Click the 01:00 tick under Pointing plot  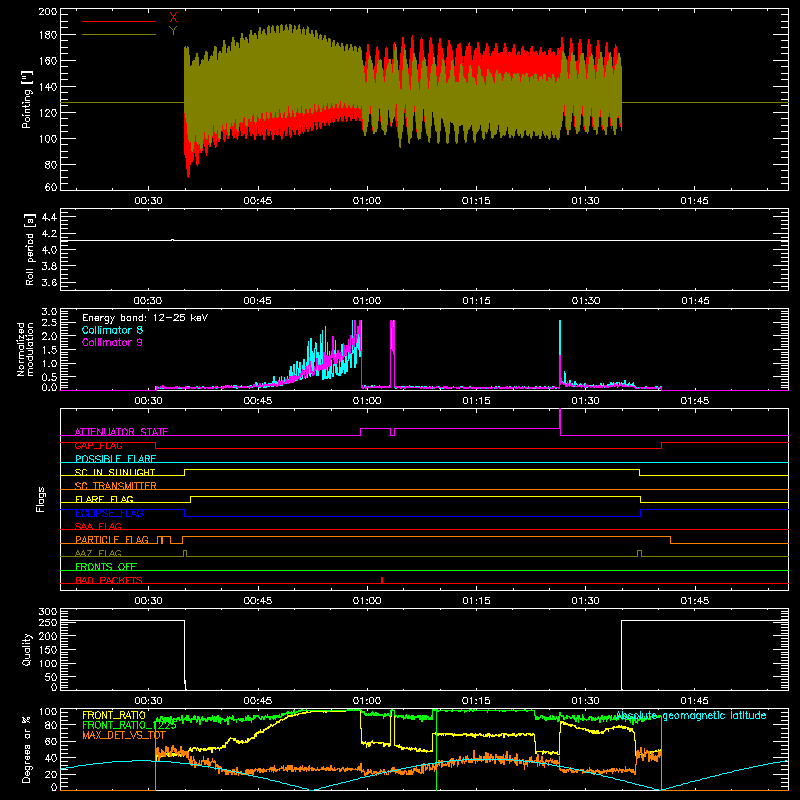(366, 201)
